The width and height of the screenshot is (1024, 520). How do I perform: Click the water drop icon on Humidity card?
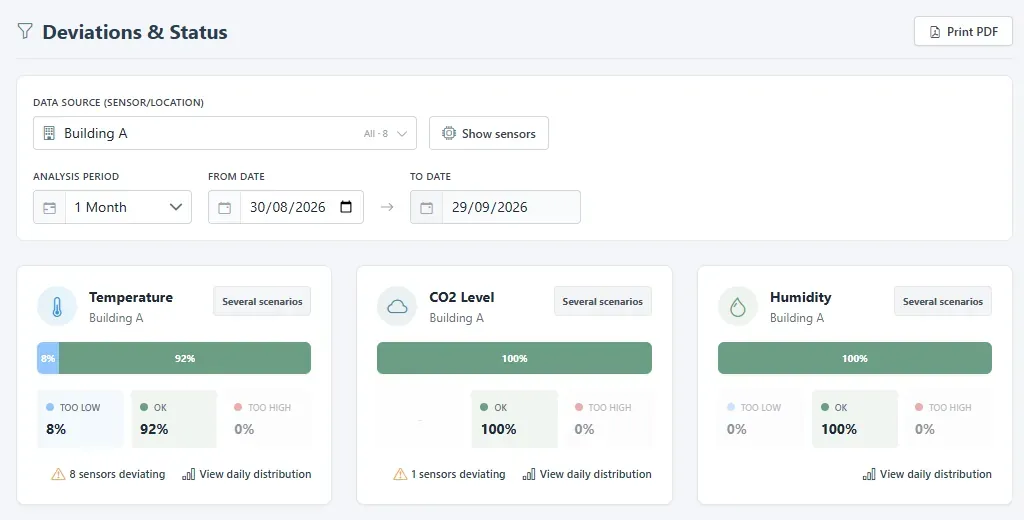tap(738, 306)
